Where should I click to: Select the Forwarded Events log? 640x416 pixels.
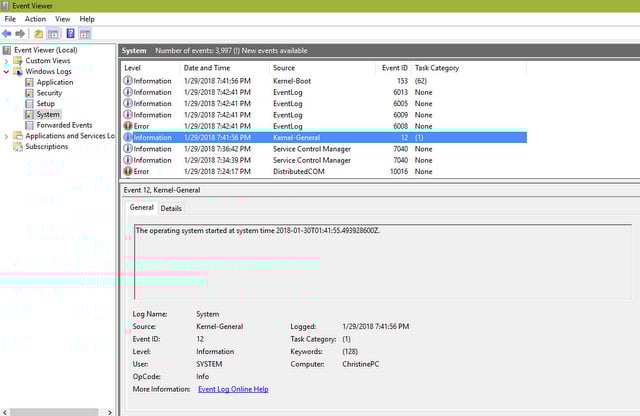[64, 125]
